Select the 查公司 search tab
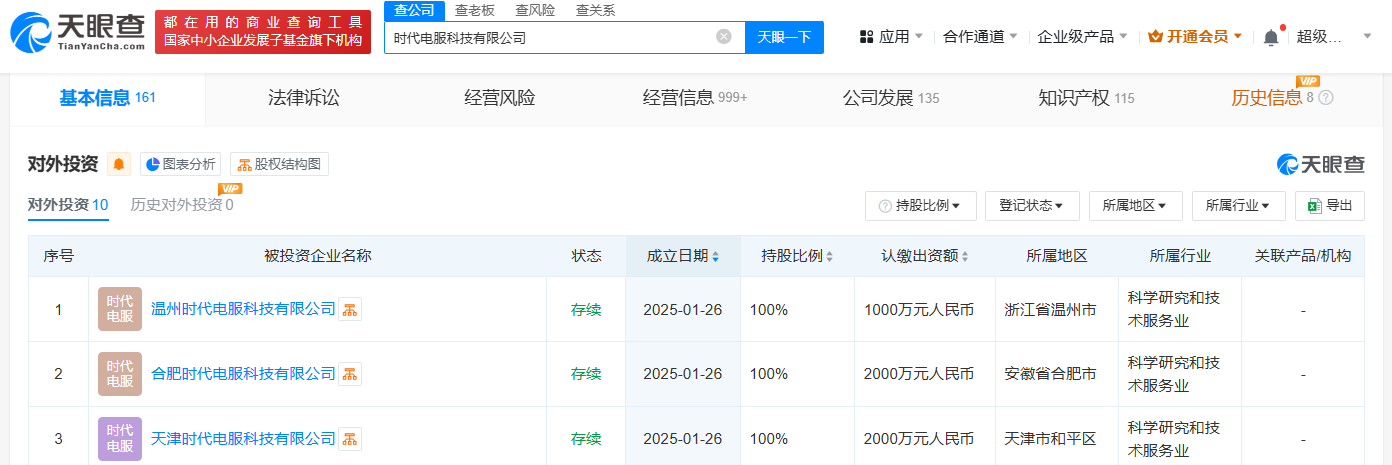This screenshot has width=1392, height=465. click(x=414, y=10)
